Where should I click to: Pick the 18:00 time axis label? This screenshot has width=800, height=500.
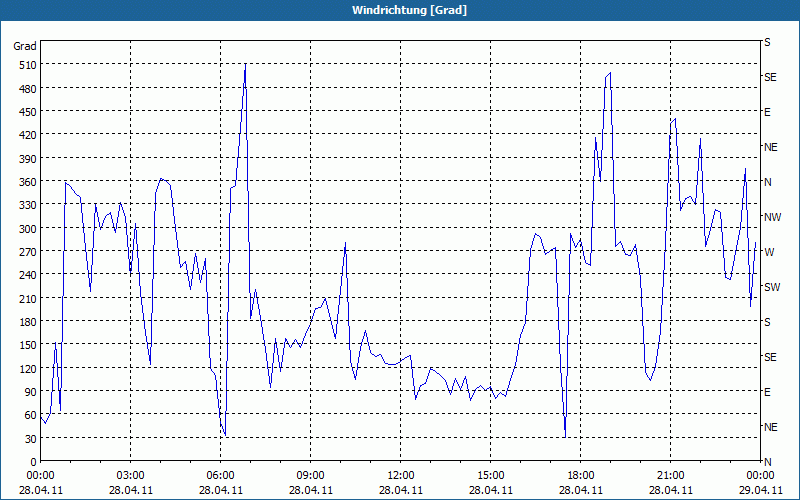point(580,476)
